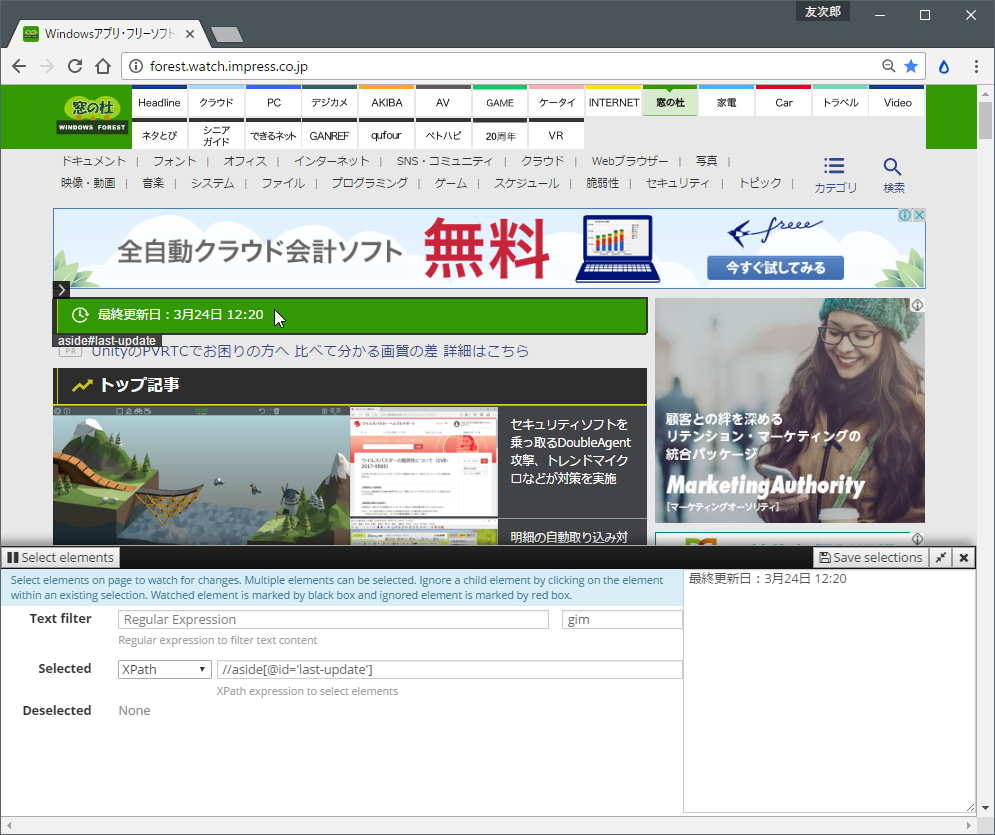Open site search via the 検索 magnifier icon
The height and width of the screenshot is (835, 995).
click(x=891, y=167)
